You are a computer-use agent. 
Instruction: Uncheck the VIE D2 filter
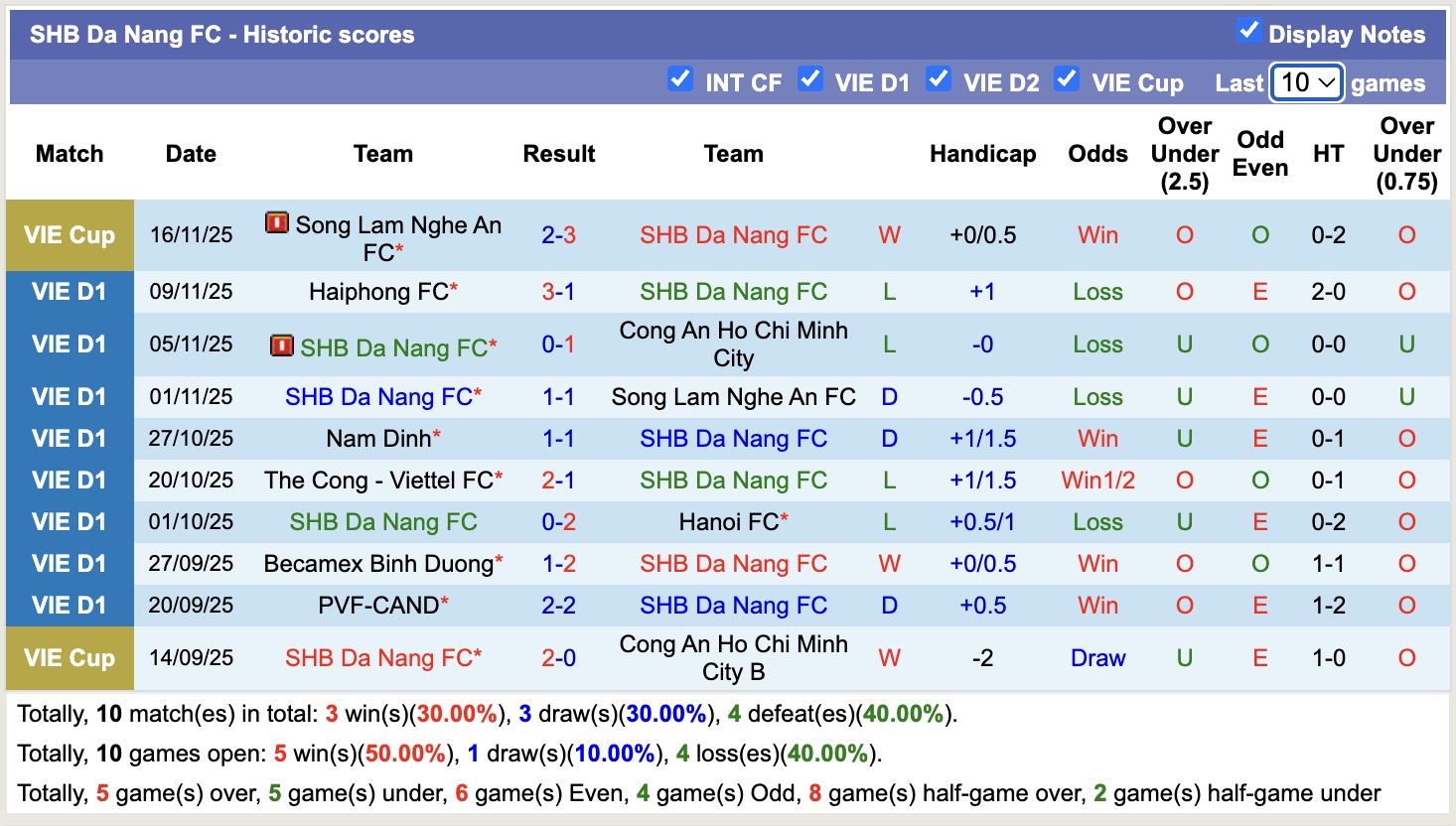[939, 82]
